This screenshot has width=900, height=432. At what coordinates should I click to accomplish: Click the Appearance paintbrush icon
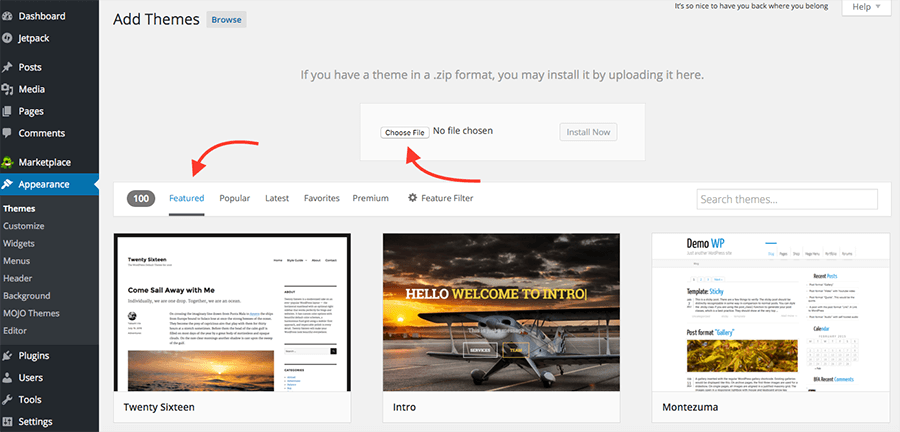7,184
